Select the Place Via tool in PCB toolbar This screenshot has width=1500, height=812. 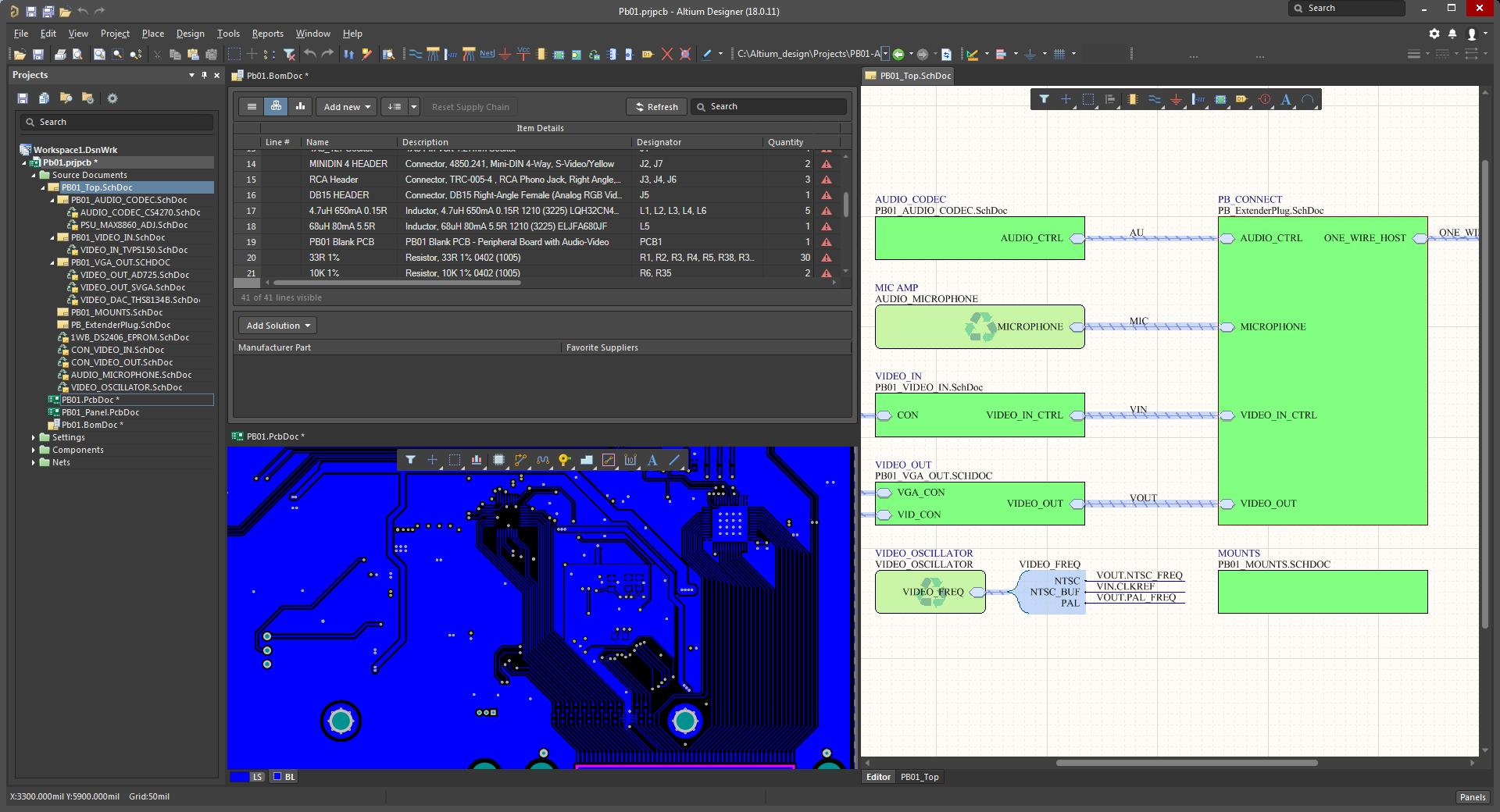click(564, 461)
